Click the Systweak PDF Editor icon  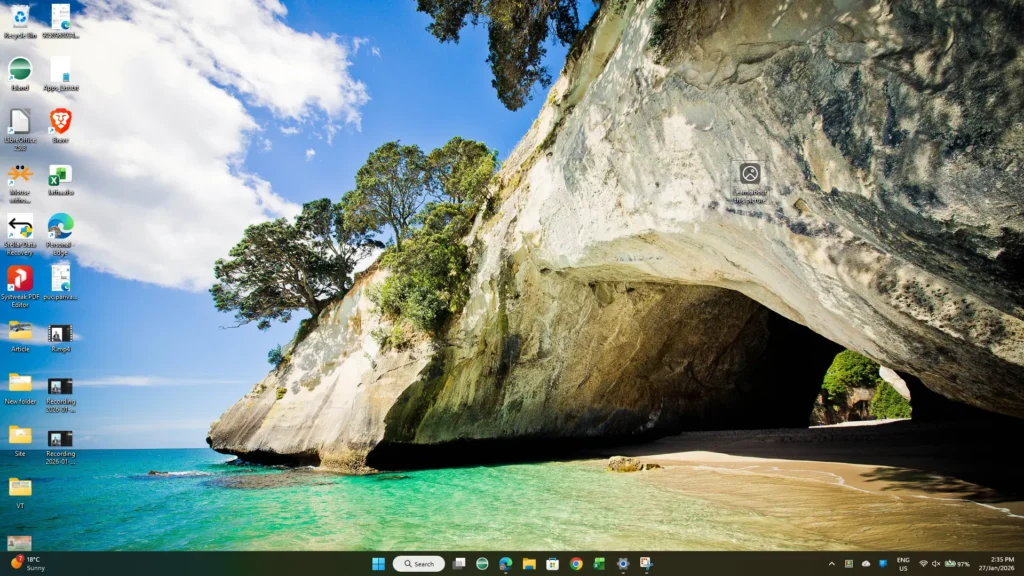coord(20,279)
